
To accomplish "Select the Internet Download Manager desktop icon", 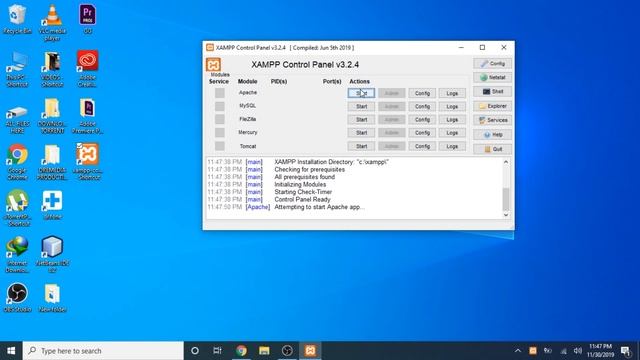I will point(17,254).
